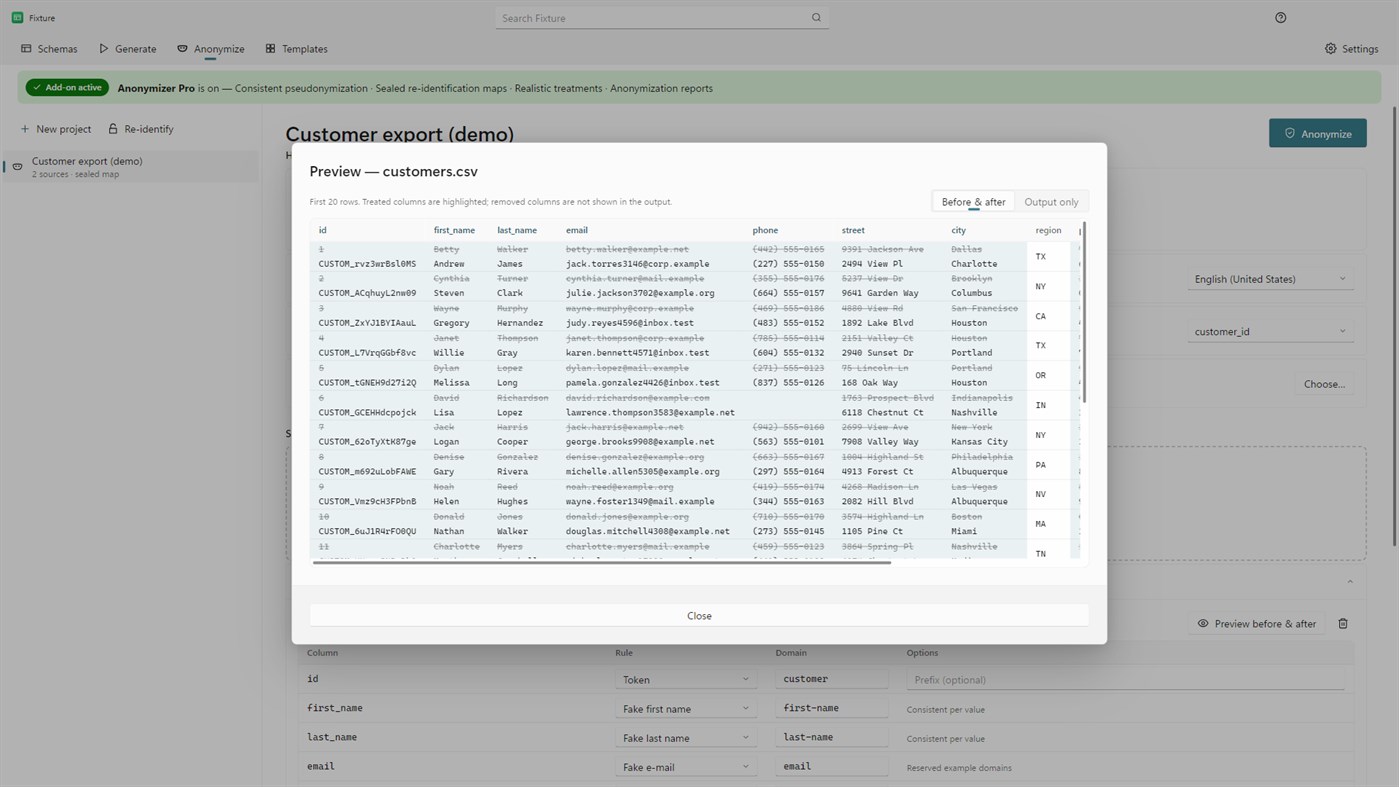Click the preview vertical scrollbar

(x=1084, y=313)
